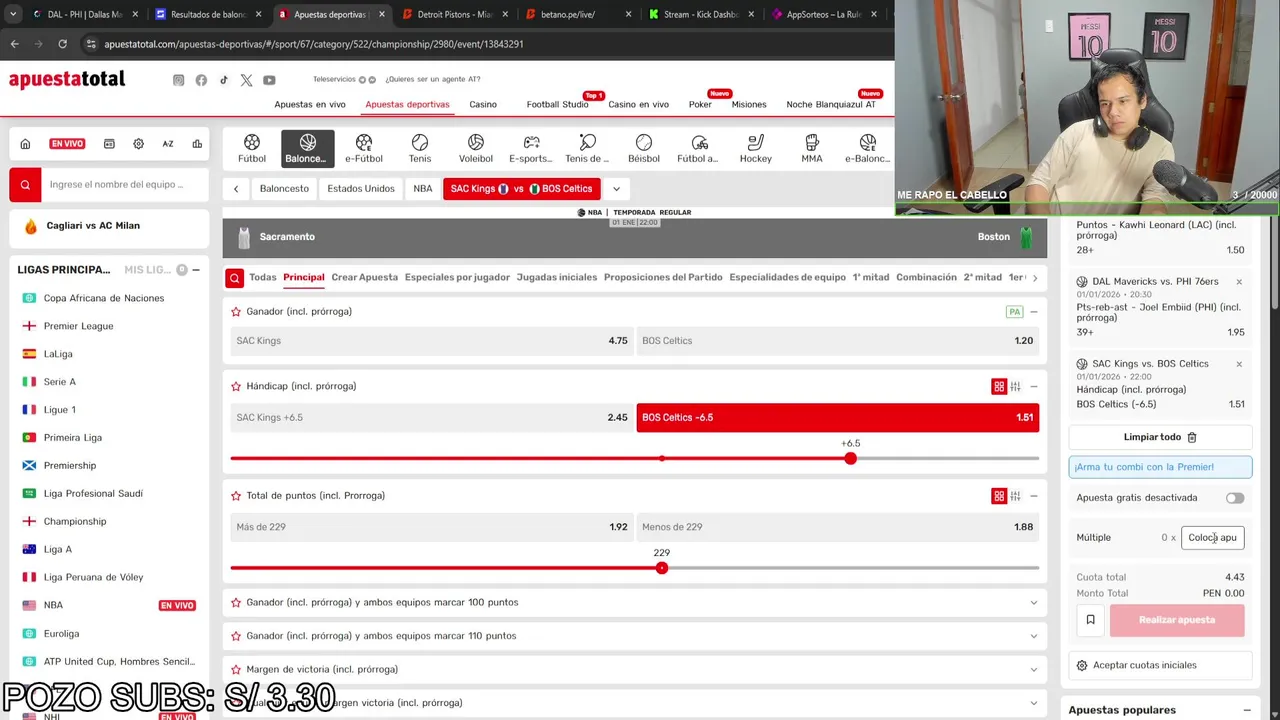This screenshot has width=1280, height=720.
Task: Open Proposiciones del Partido tab
Action: point(663,277)
